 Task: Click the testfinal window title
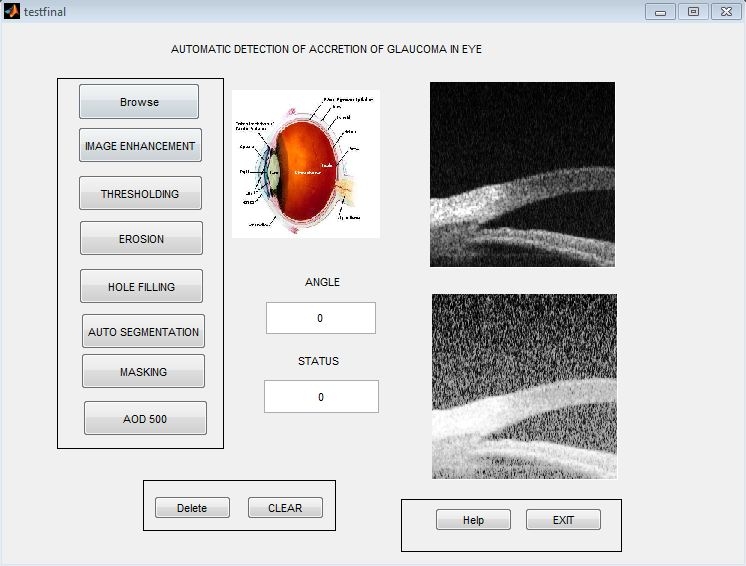[45, 11]
